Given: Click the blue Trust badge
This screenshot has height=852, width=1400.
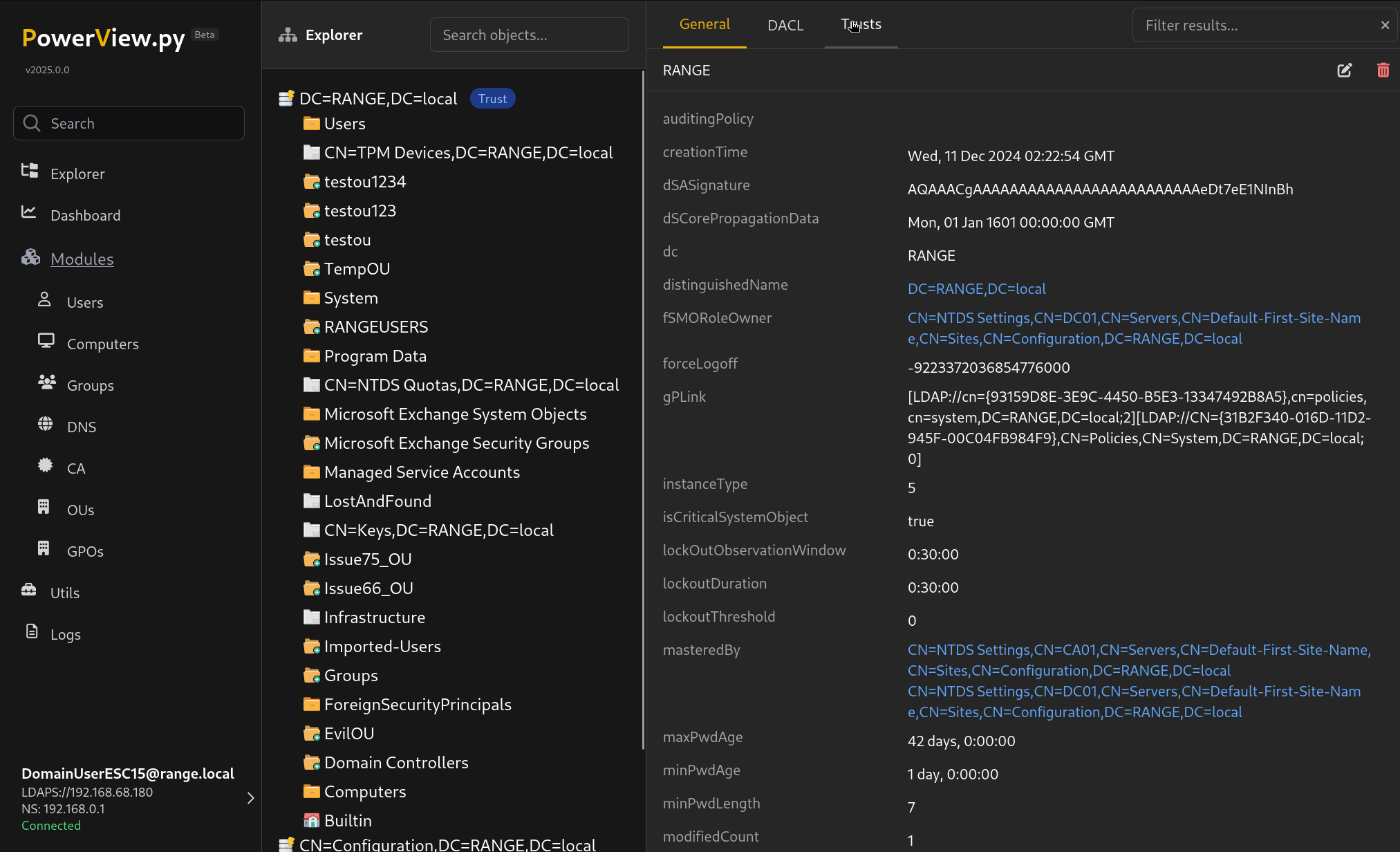Looking at the screenshot, I should click(492, 99).
